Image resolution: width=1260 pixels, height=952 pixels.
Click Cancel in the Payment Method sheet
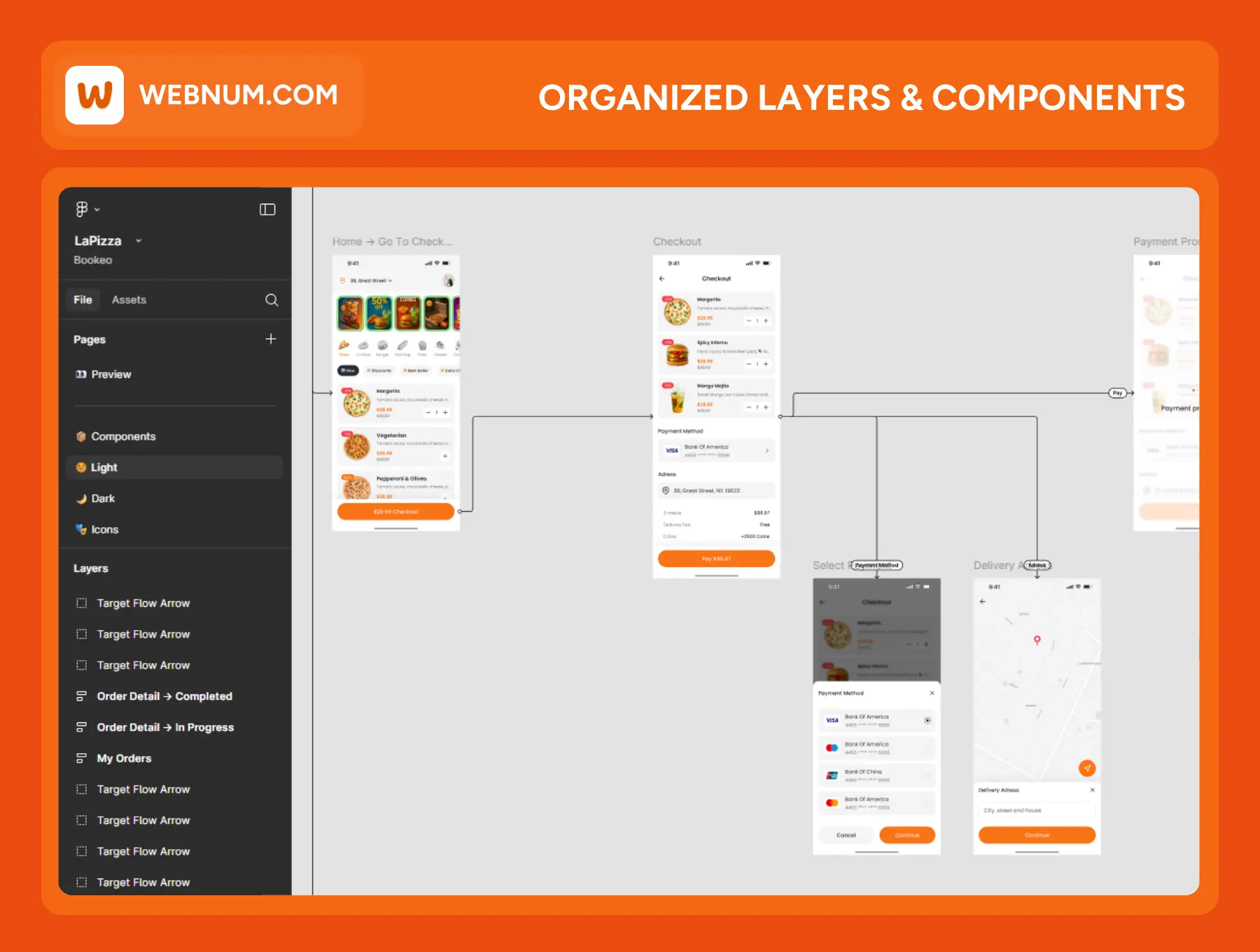tap(846, 835)
